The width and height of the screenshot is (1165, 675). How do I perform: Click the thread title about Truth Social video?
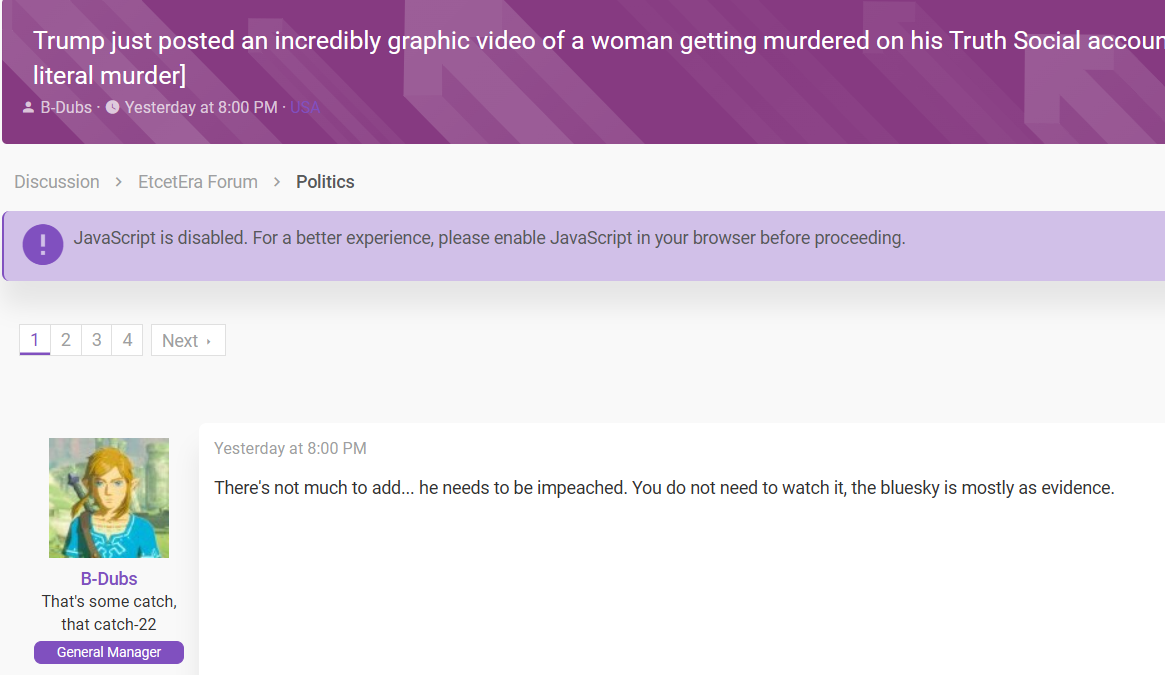point(598,58)
